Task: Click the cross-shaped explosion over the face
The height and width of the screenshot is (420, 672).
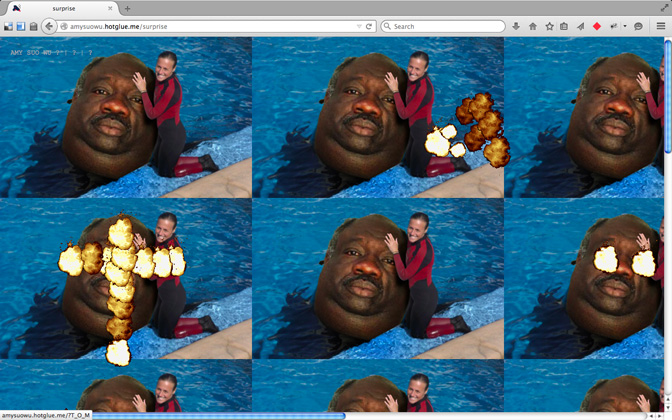Action: pyautogui.click(x=121, y=291)
